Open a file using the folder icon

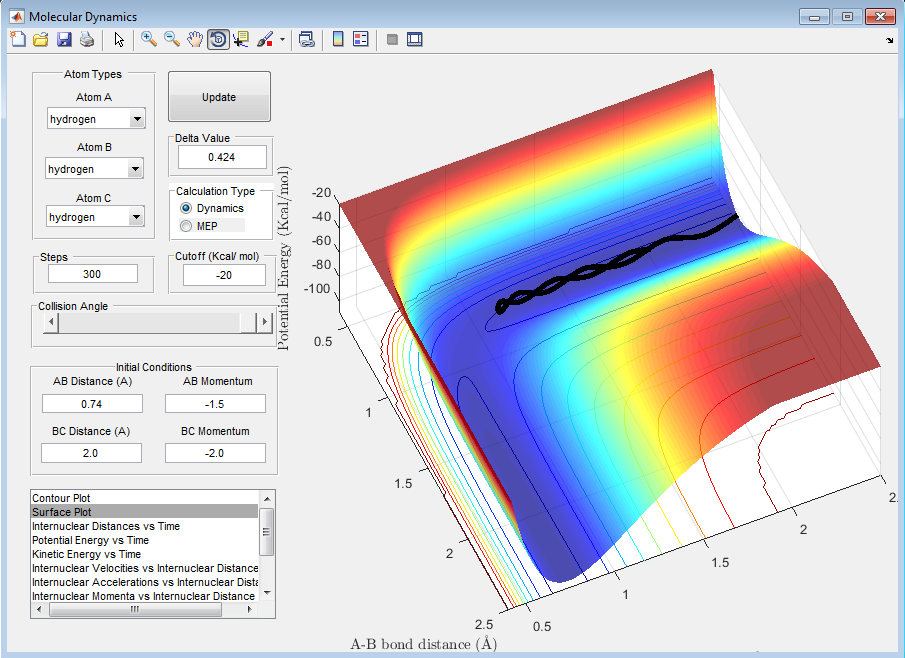pyautogui.click(x=41, y=39)
